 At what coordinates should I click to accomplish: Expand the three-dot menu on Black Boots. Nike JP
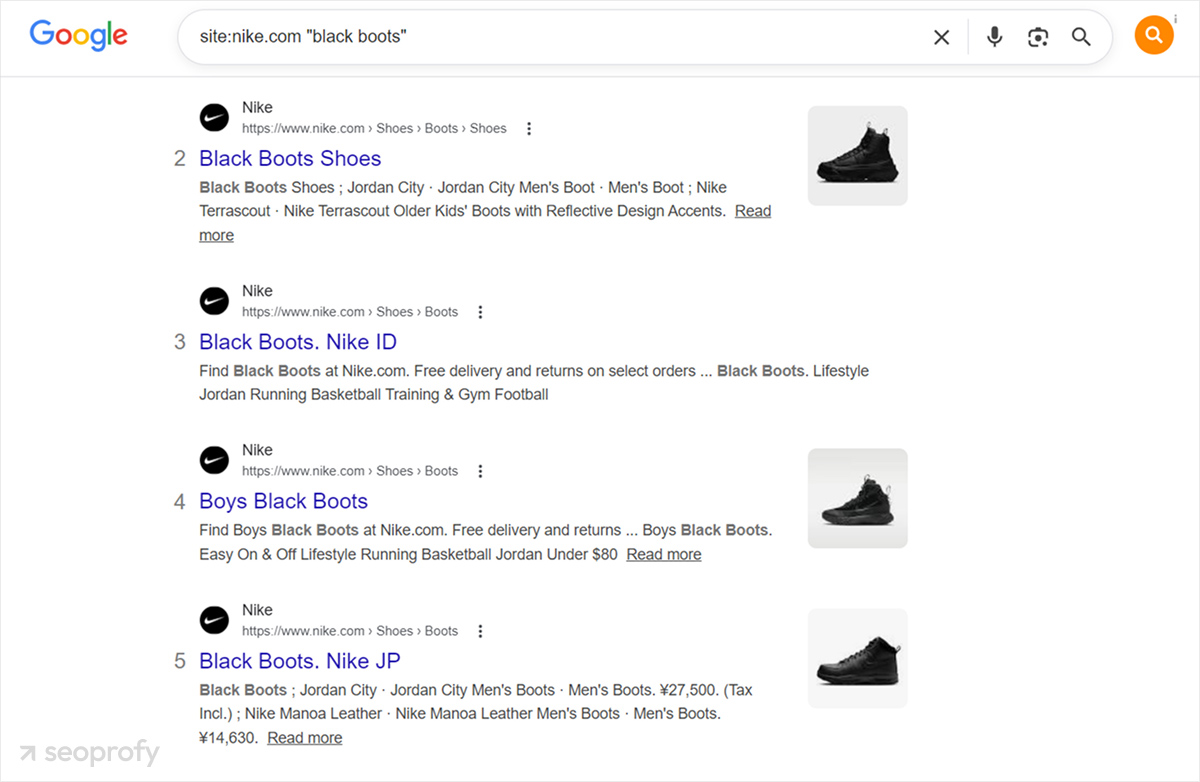tap(481, 630)
